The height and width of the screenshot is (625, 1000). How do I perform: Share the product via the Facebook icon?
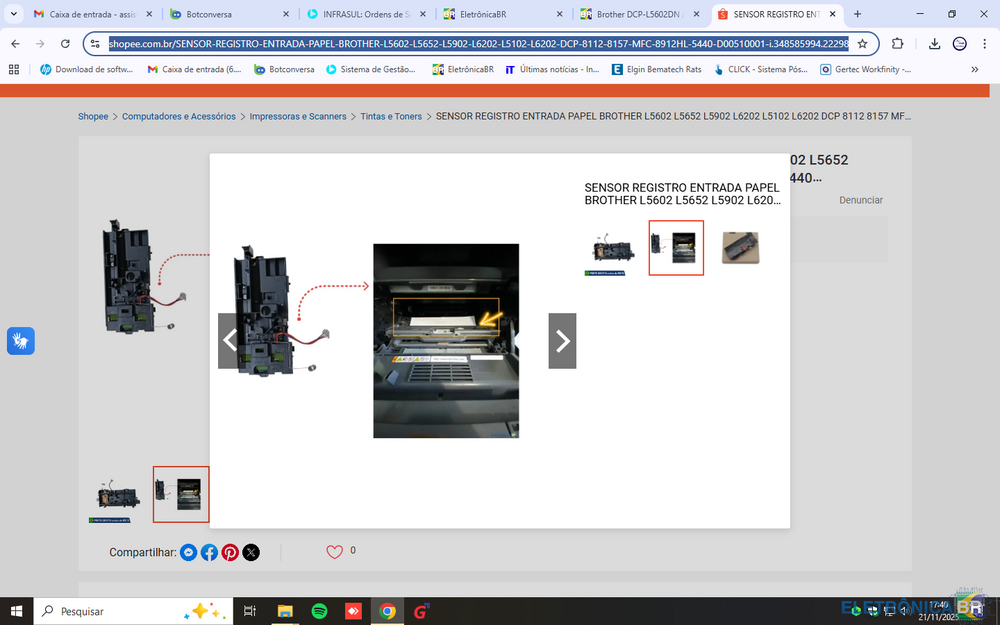coord(209,552)
